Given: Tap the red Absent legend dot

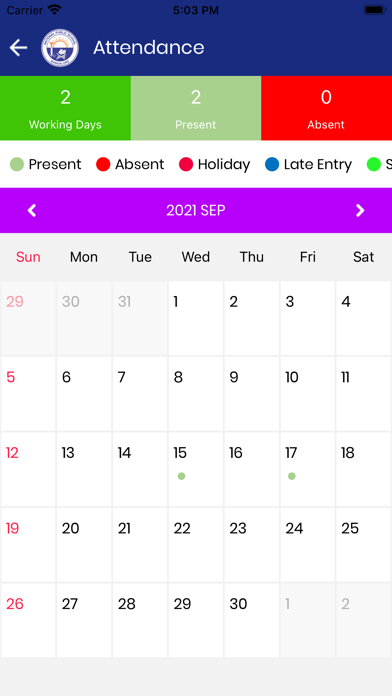Looking at the screenshot, I should tap(103, 164).
